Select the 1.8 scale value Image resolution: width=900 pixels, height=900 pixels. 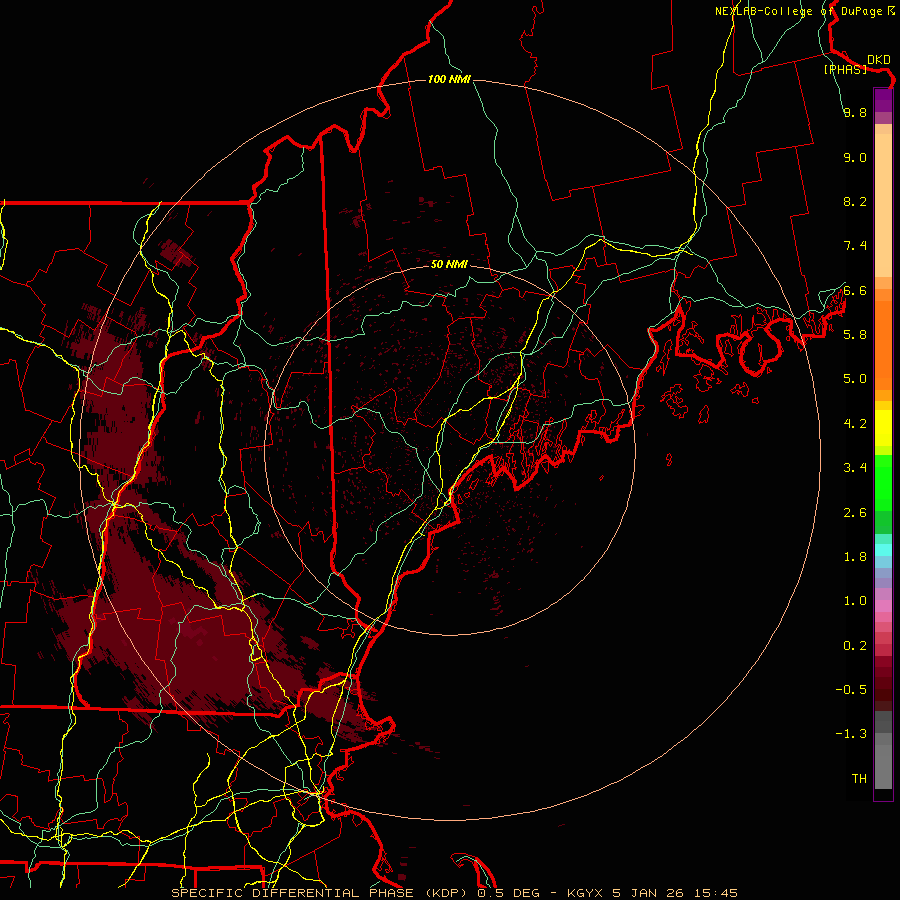855,557
